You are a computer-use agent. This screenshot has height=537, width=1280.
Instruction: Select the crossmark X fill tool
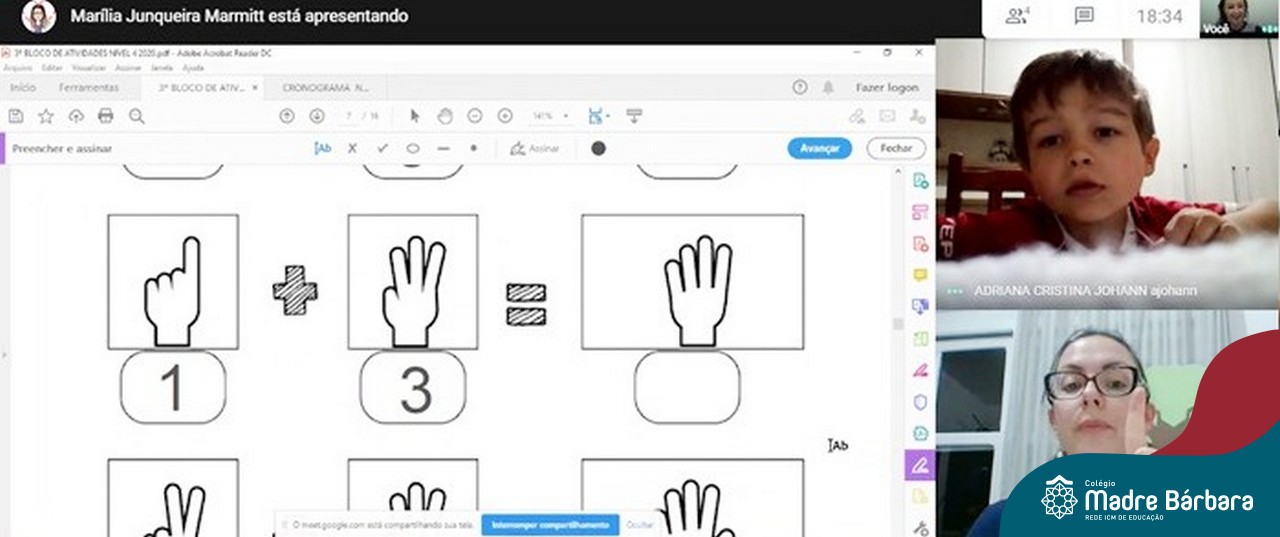coord(352,148)
